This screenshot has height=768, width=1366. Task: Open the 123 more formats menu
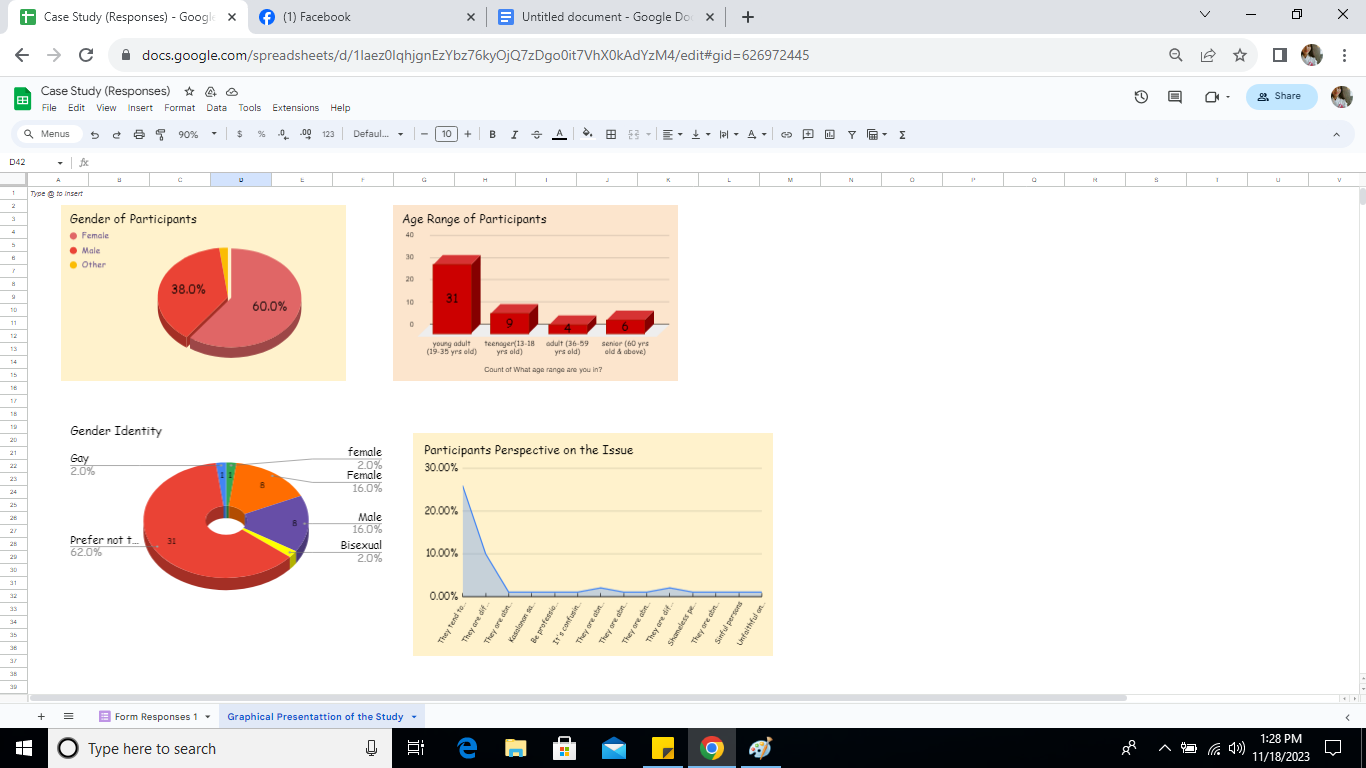pyautogui.click(x=328, y=134)
